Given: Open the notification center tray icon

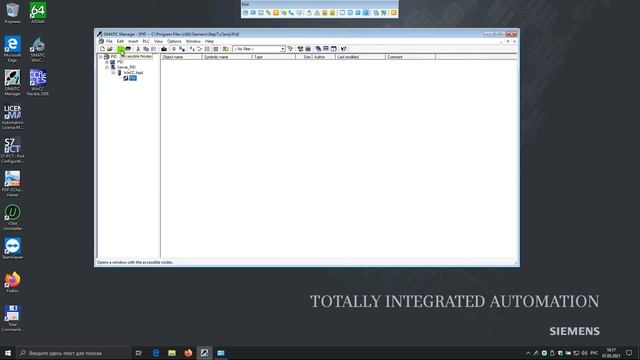Looking at the screenshot, I should [629, 353].
